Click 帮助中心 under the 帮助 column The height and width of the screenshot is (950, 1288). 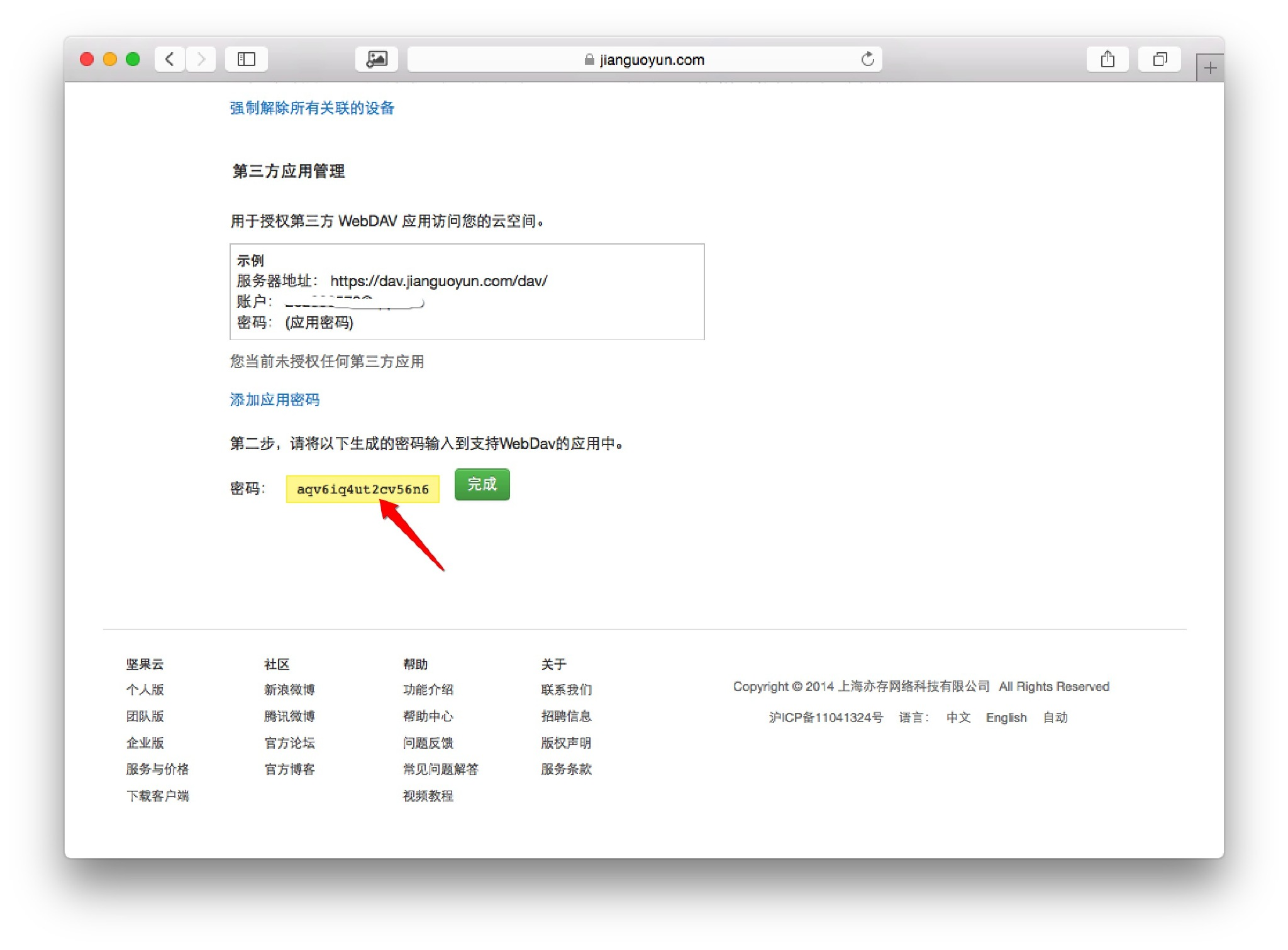click(428, 716)
